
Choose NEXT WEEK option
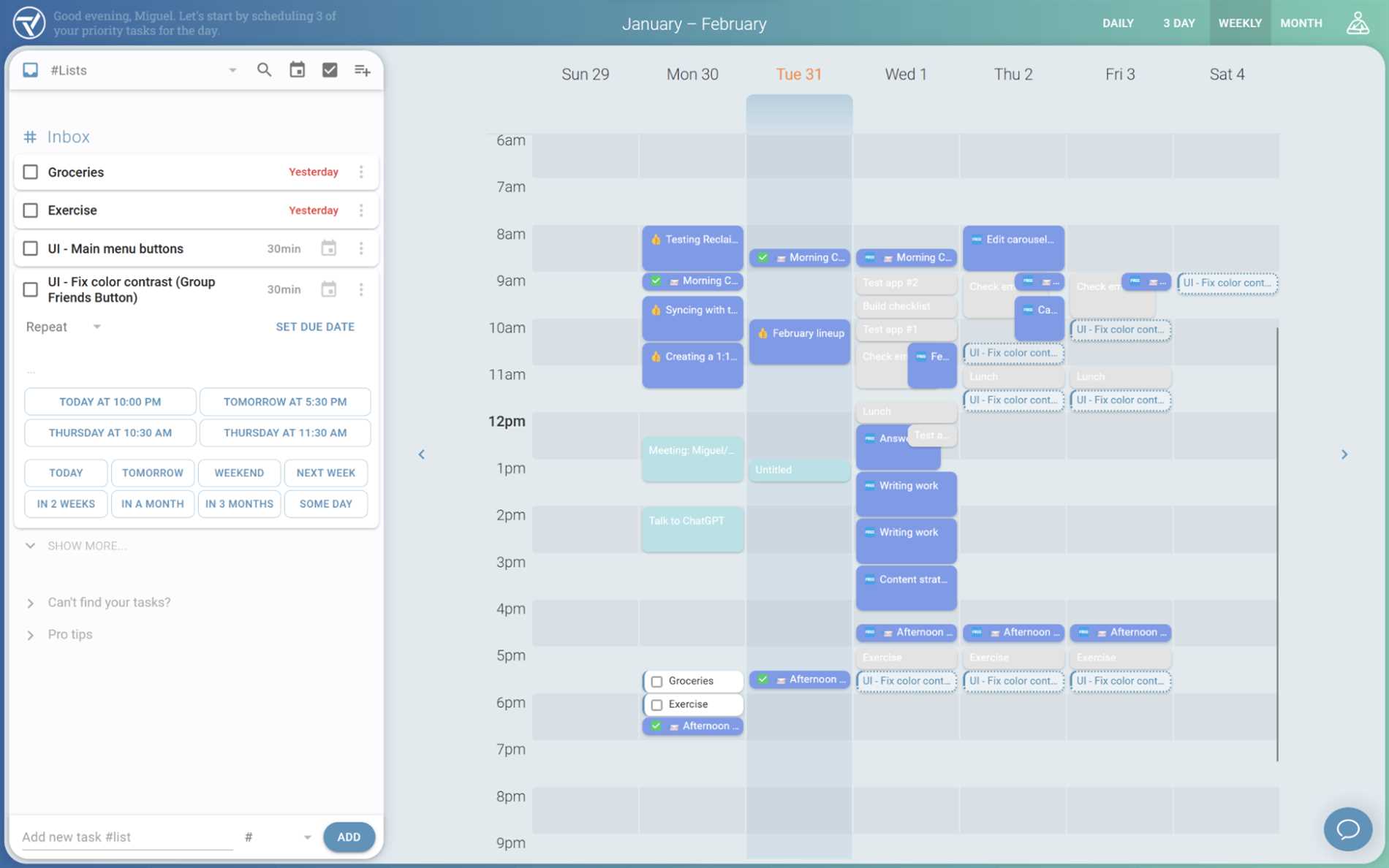tap(326, 473)
